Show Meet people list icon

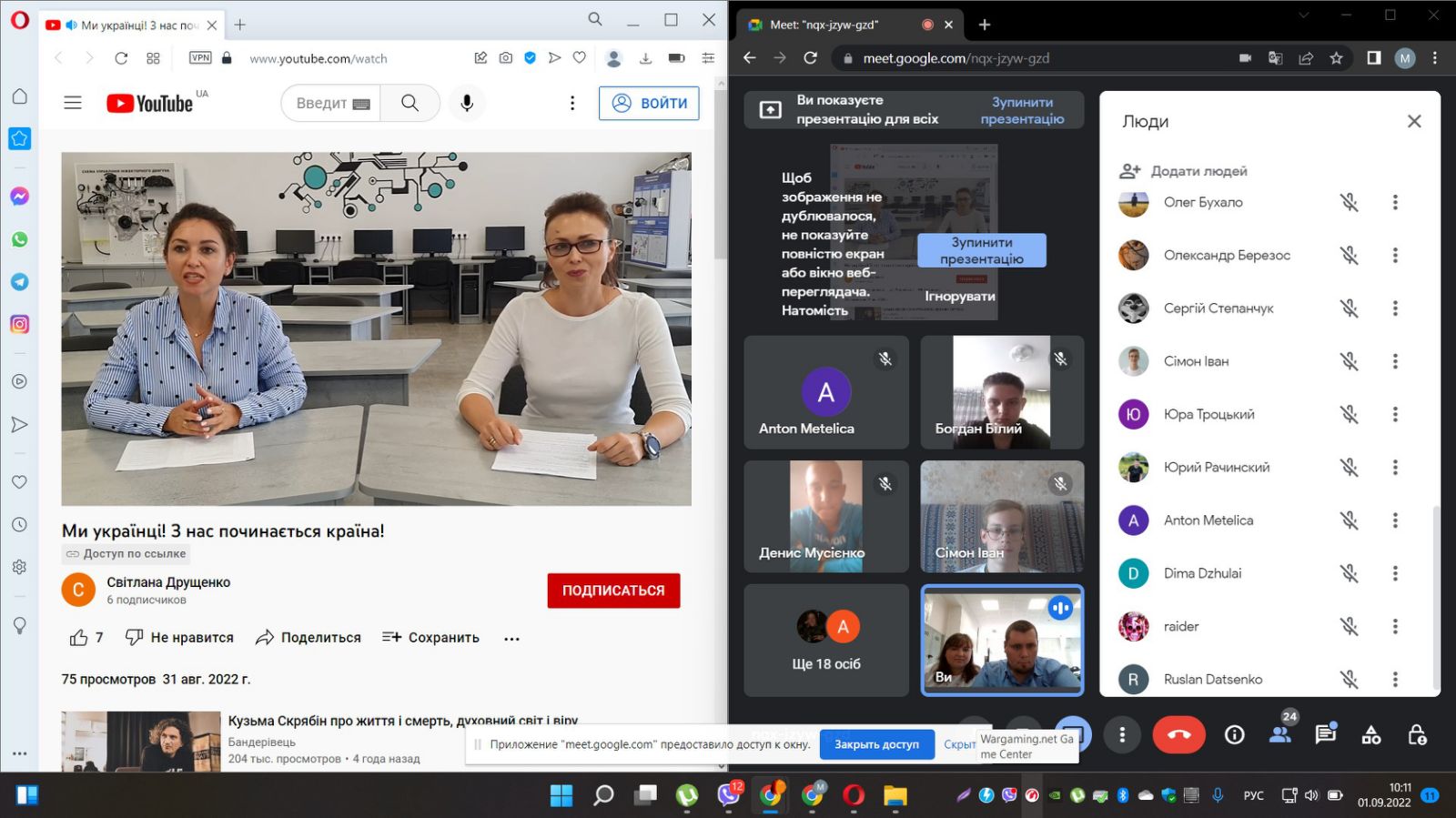click(1280, 734)
